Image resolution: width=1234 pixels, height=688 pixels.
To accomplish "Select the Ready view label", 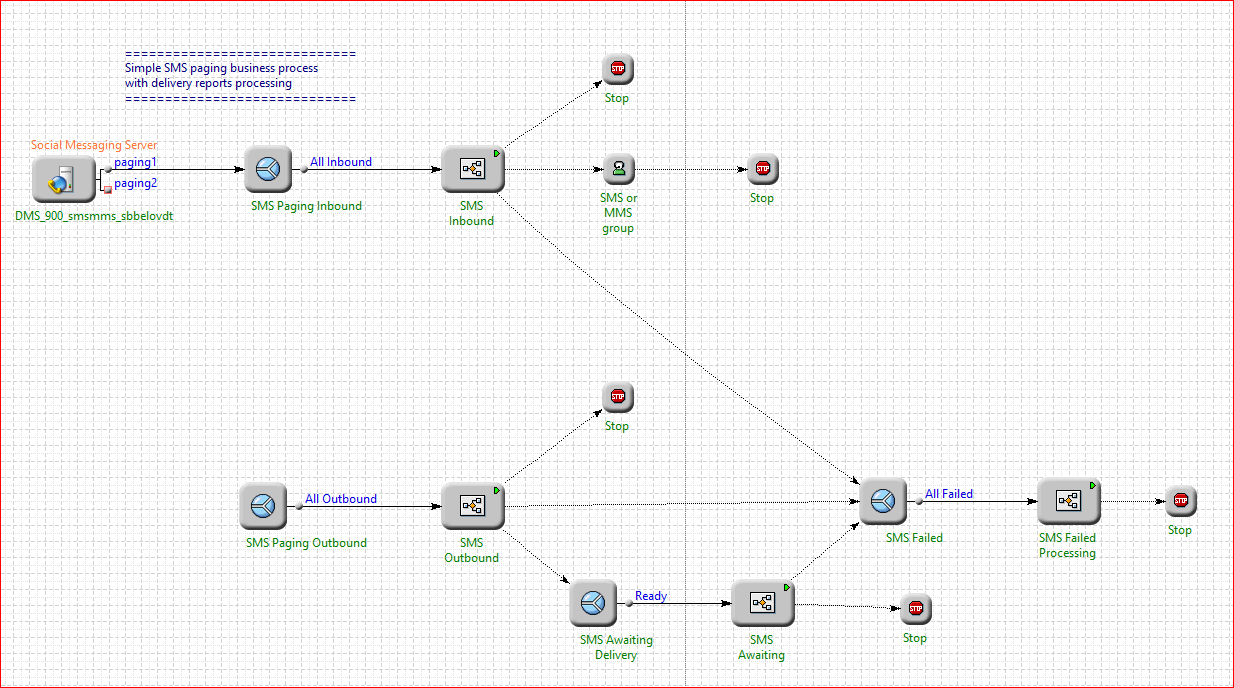I will [651, 596].
